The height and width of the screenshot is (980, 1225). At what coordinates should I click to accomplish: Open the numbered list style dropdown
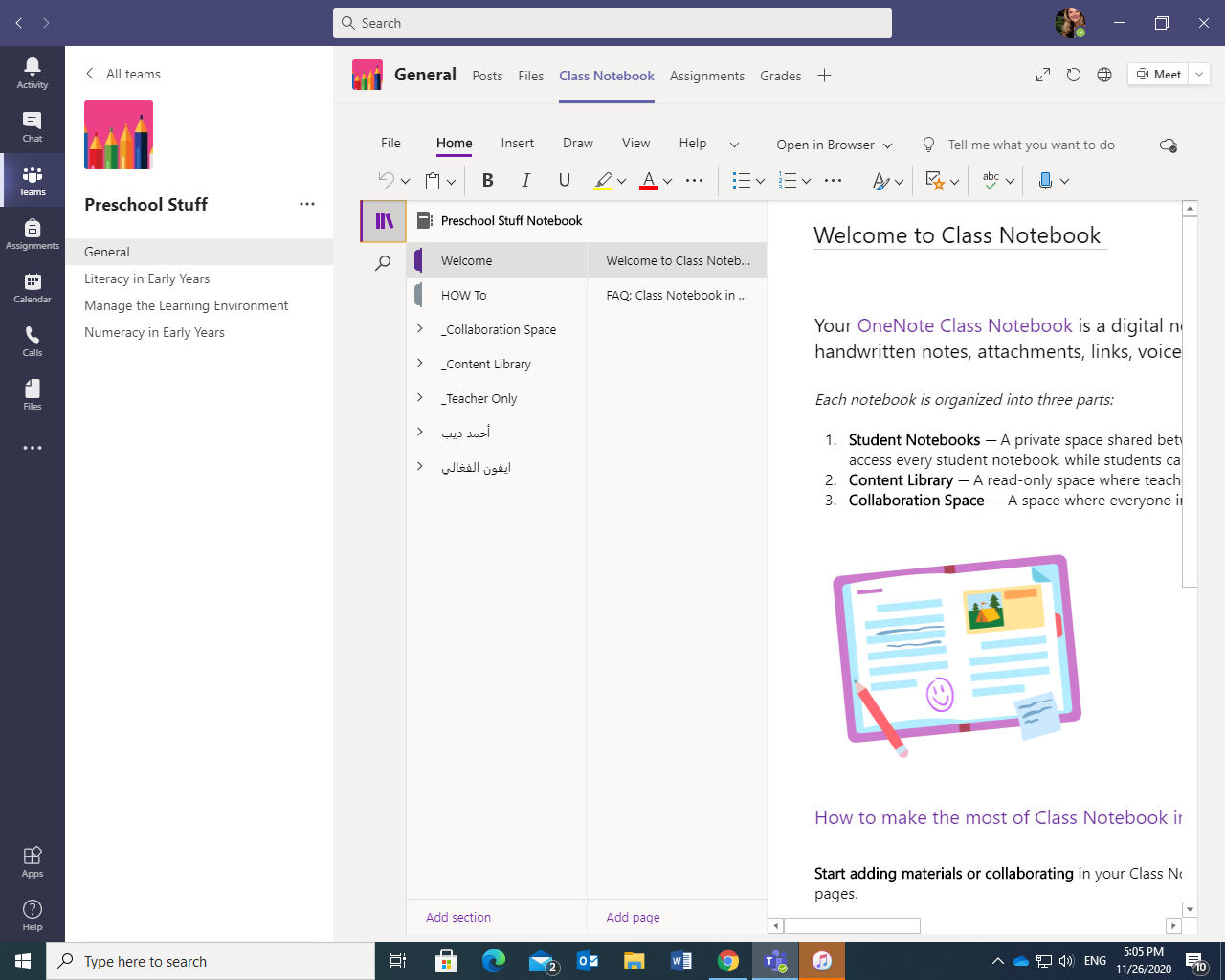pyautogui.click(x=807, y=181)
